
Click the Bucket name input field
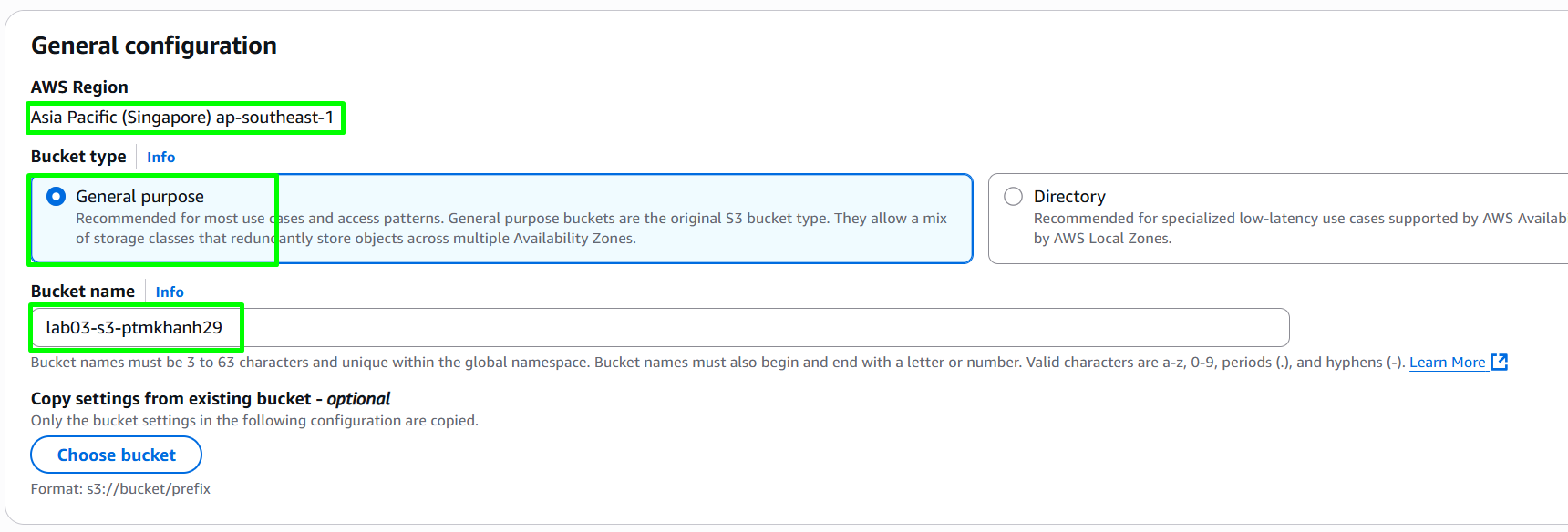coord(660,328)
